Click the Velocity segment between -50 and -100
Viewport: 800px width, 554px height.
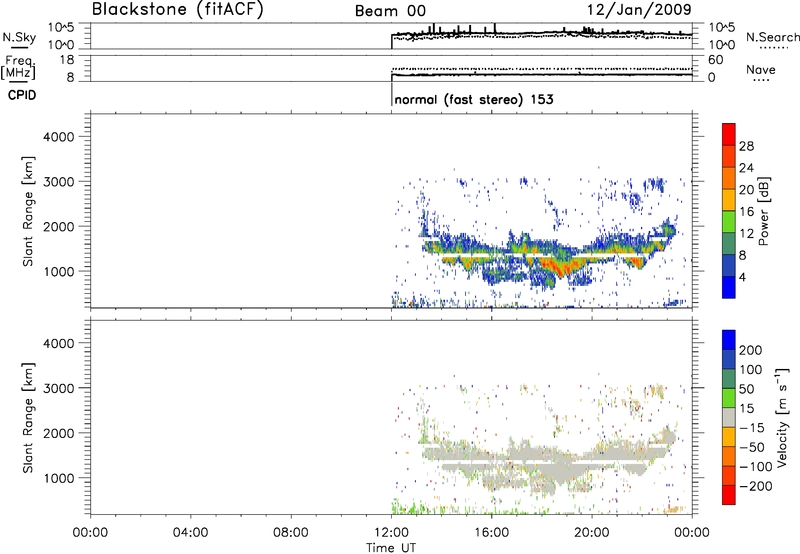(729, 456)
